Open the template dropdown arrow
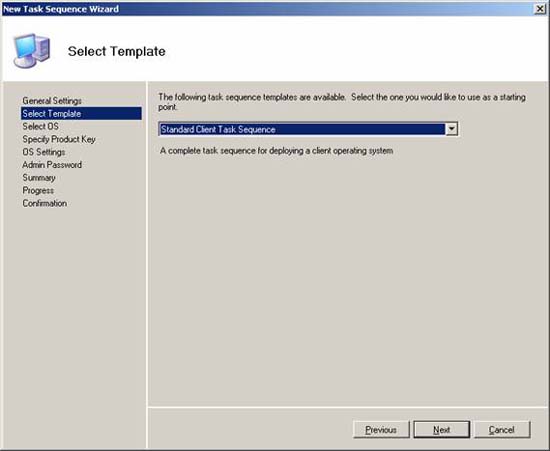Viewport: 550px width, 451px height. click(x=451, y=129)
